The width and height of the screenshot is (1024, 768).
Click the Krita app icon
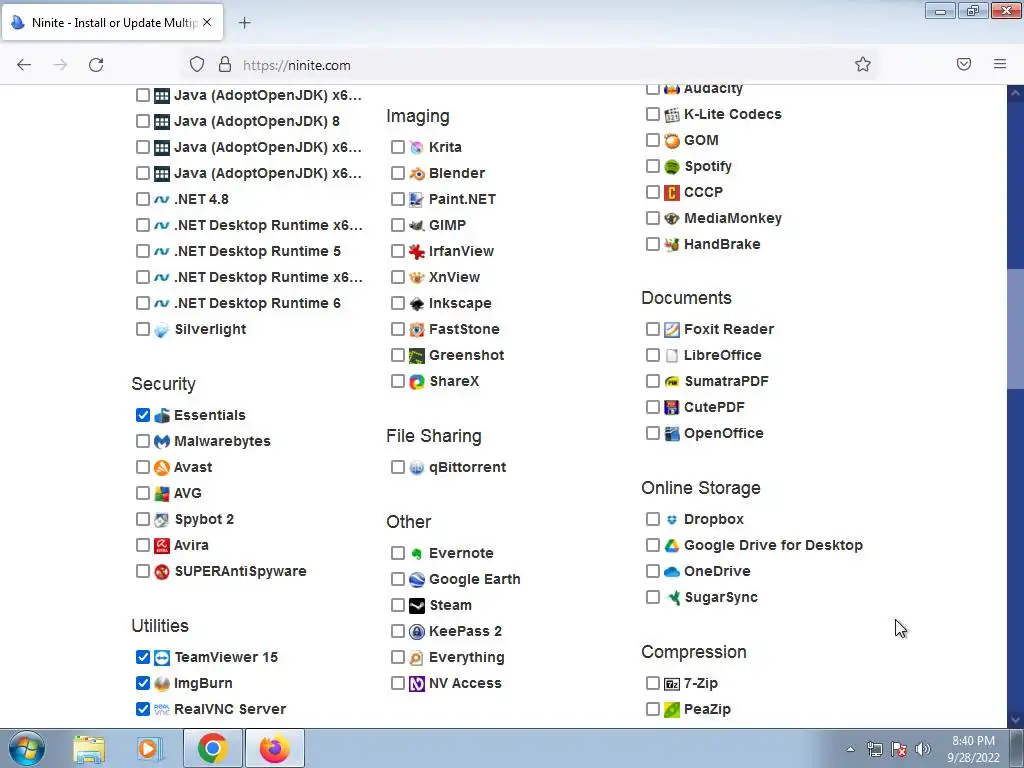[417, 147]
